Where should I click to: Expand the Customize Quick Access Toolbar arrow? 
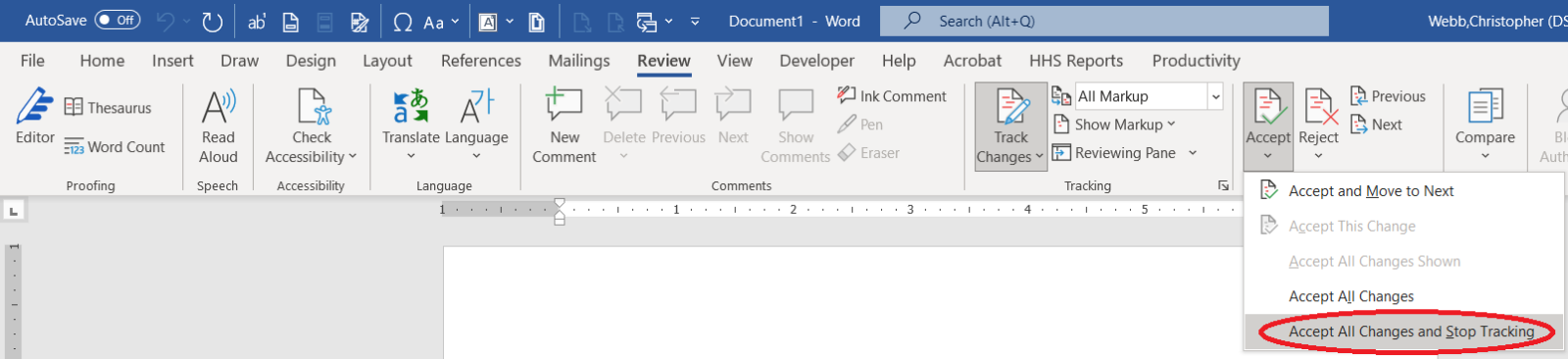tap(695, 21)
